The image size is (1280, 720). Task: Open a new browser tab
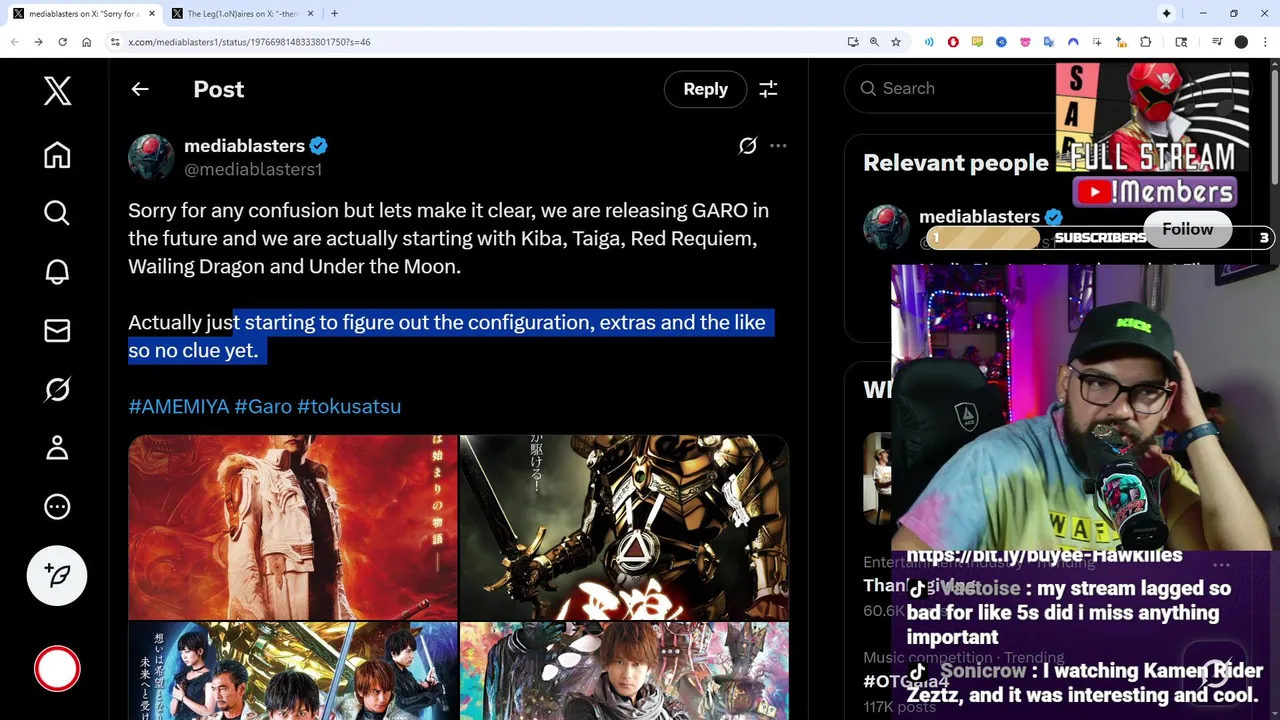(x=334, y=13)
